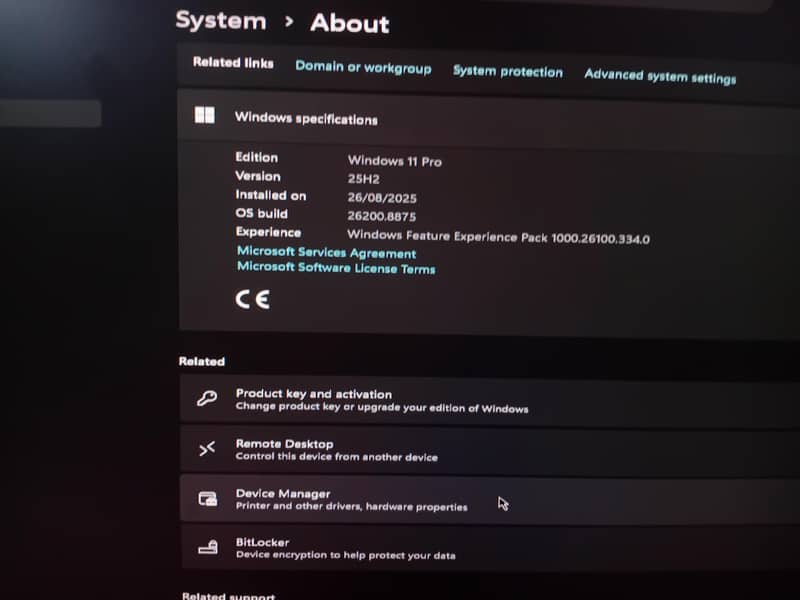Select the Windows Feature Experience Pack text
800x600 pixels.
click(x=498, y=237)
